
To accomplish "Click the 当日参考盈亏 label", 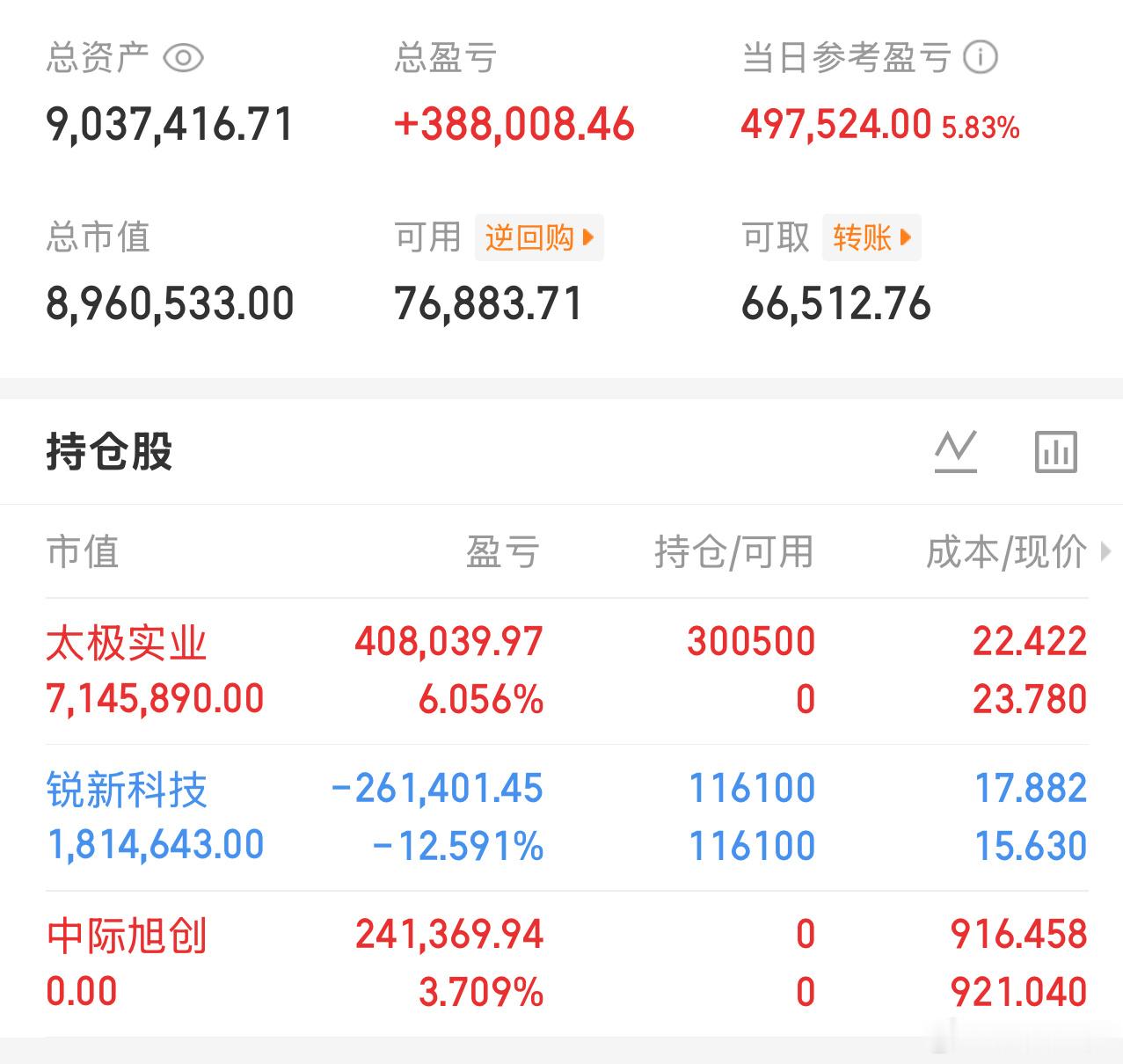I will [846, 58].
